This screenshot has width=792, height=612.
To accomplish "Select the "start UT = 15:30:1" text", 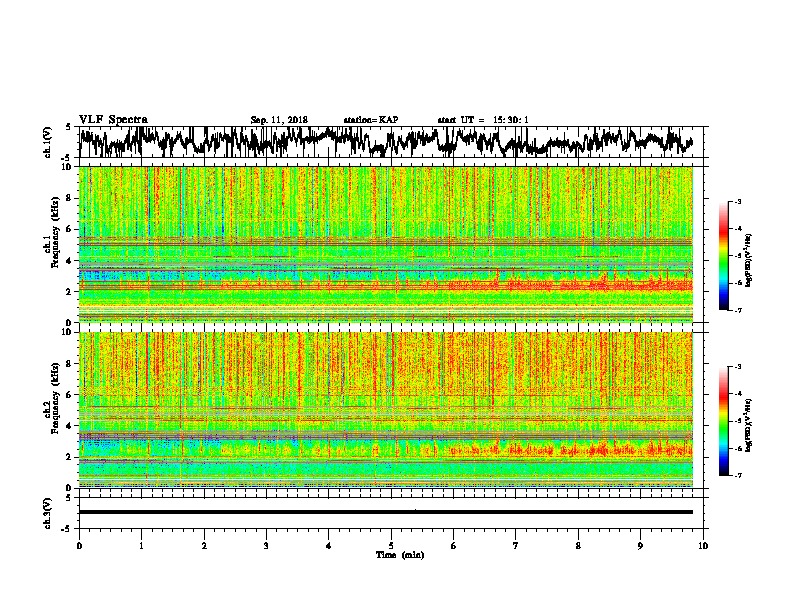I will click(483, 120).
